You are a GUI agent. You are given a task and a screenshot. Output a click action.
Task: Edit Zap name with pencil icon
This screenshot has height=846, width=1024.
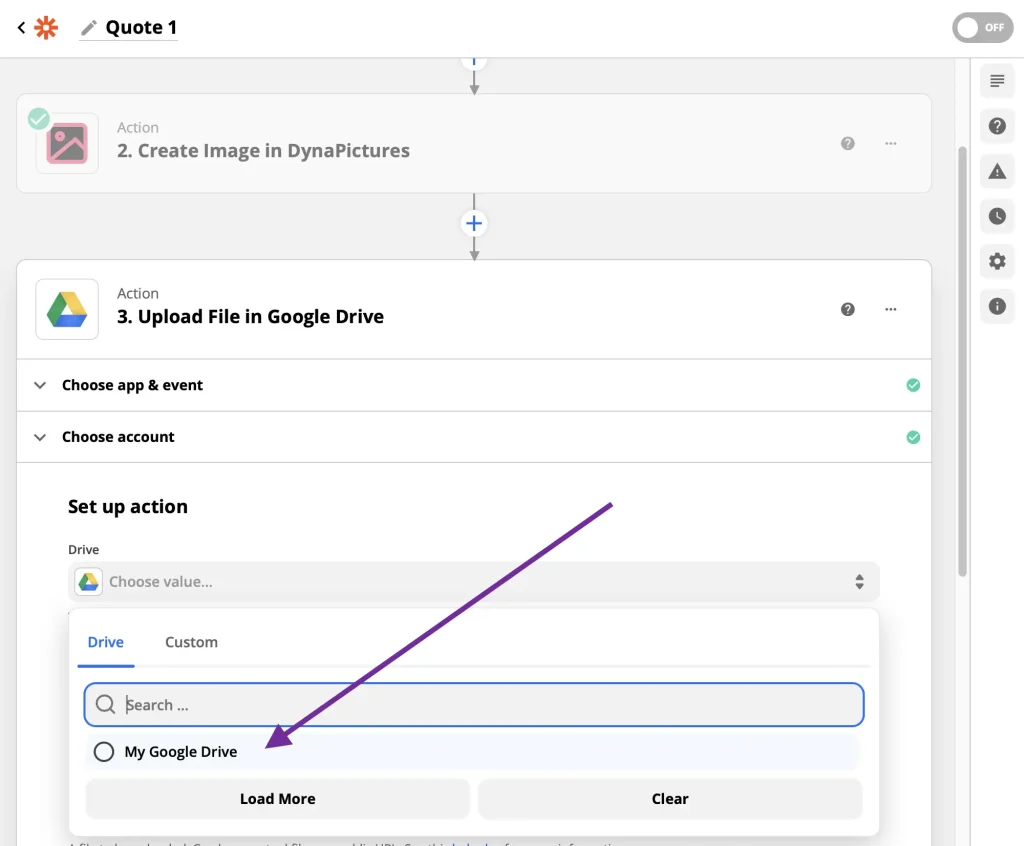click(89, 27)
